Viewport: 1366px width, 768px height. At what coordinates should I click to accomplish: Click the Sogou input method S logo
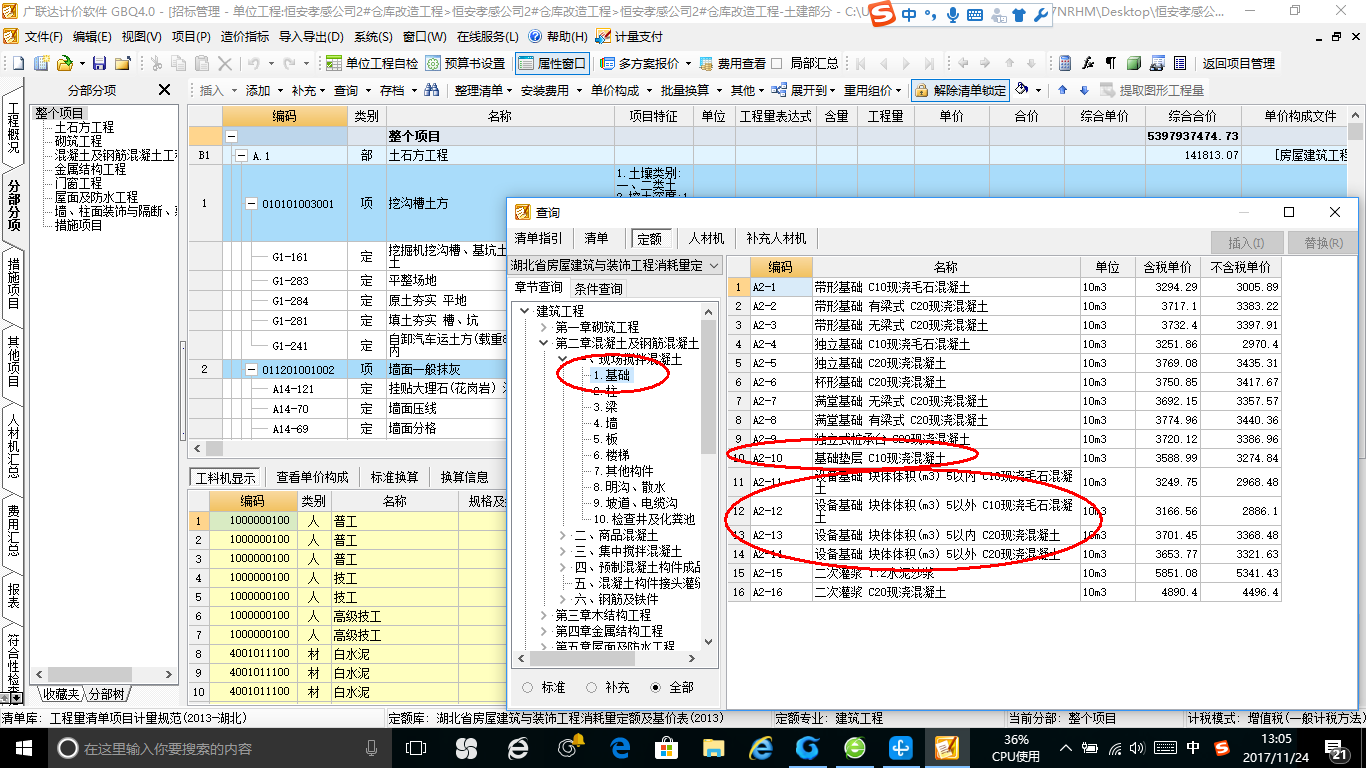(881, 15)
